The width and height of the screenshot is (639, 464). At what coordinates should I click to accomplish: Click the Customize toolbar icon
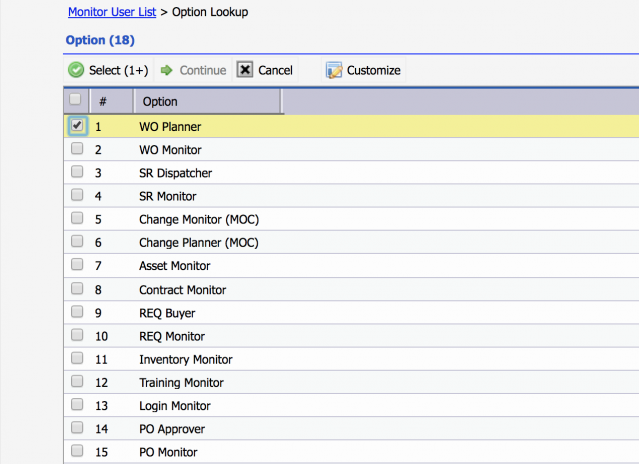tap(334, 70)
